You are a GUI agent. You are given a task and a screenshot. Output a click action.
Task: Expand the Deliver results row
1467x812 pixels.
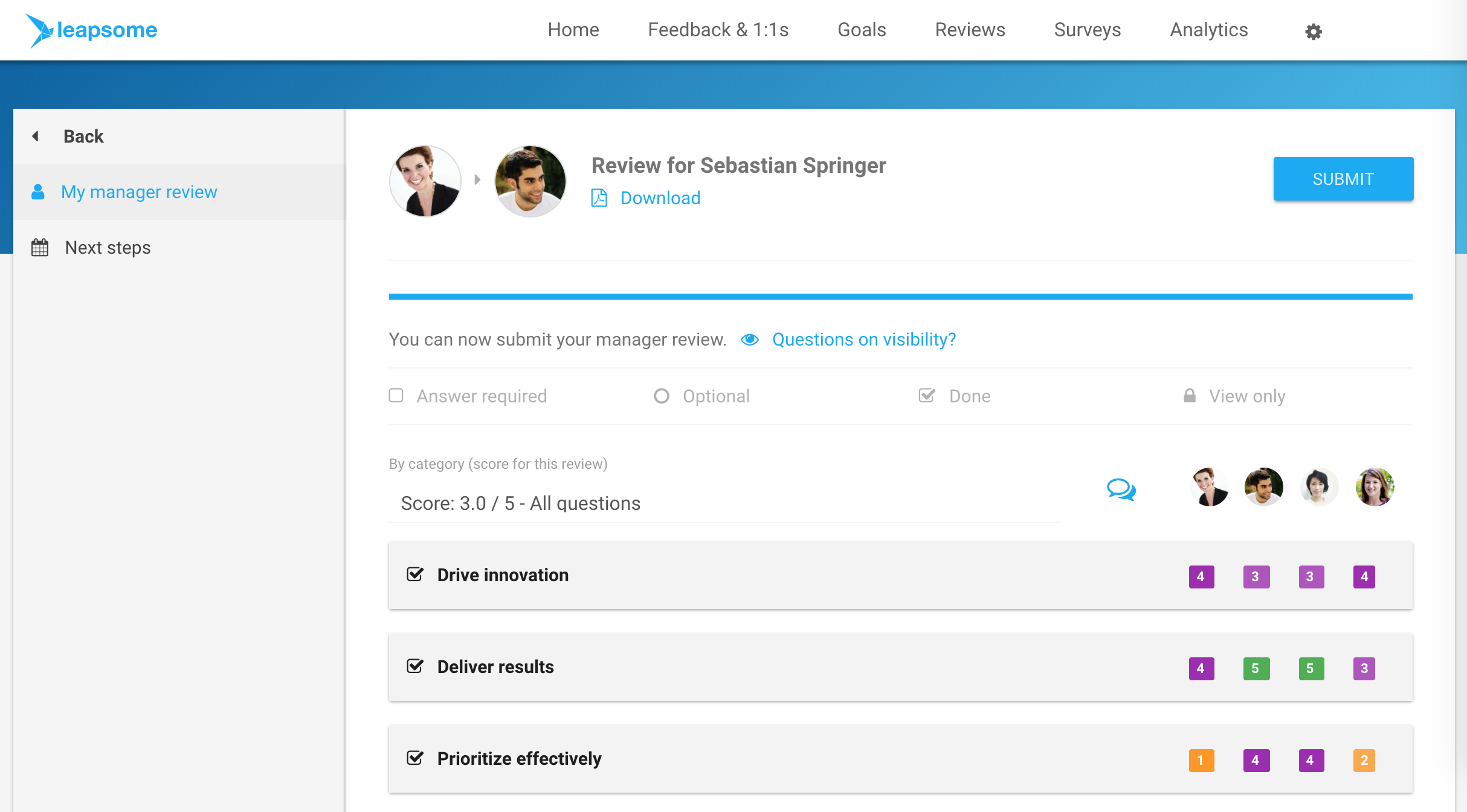coord(900,667)
